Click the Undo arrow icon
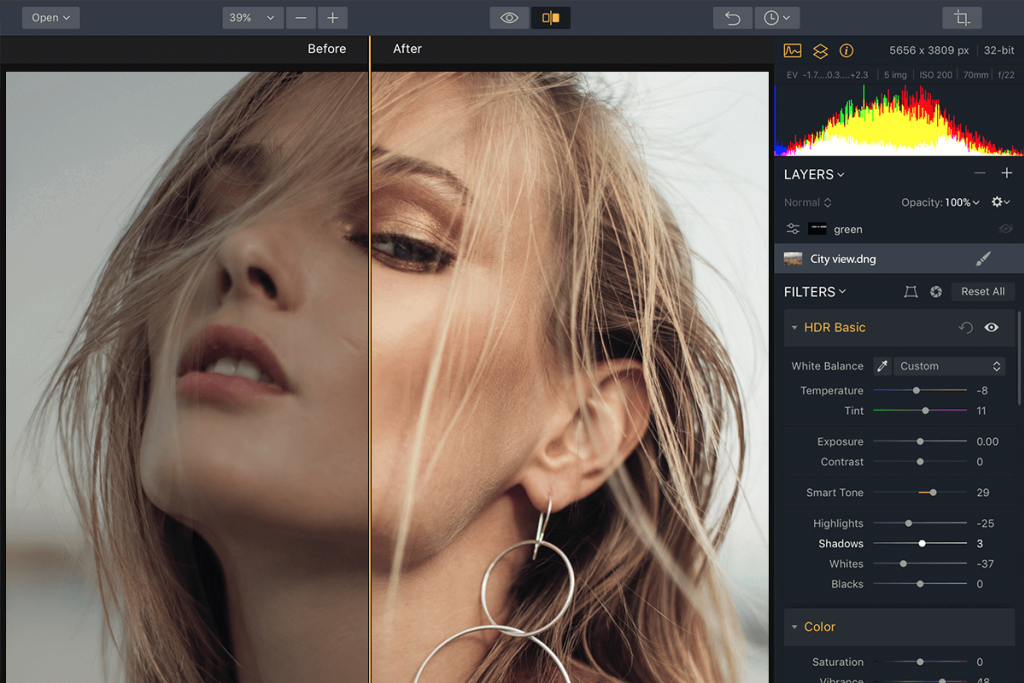This screenshot has height=683, width=1024. coord(731,17)
